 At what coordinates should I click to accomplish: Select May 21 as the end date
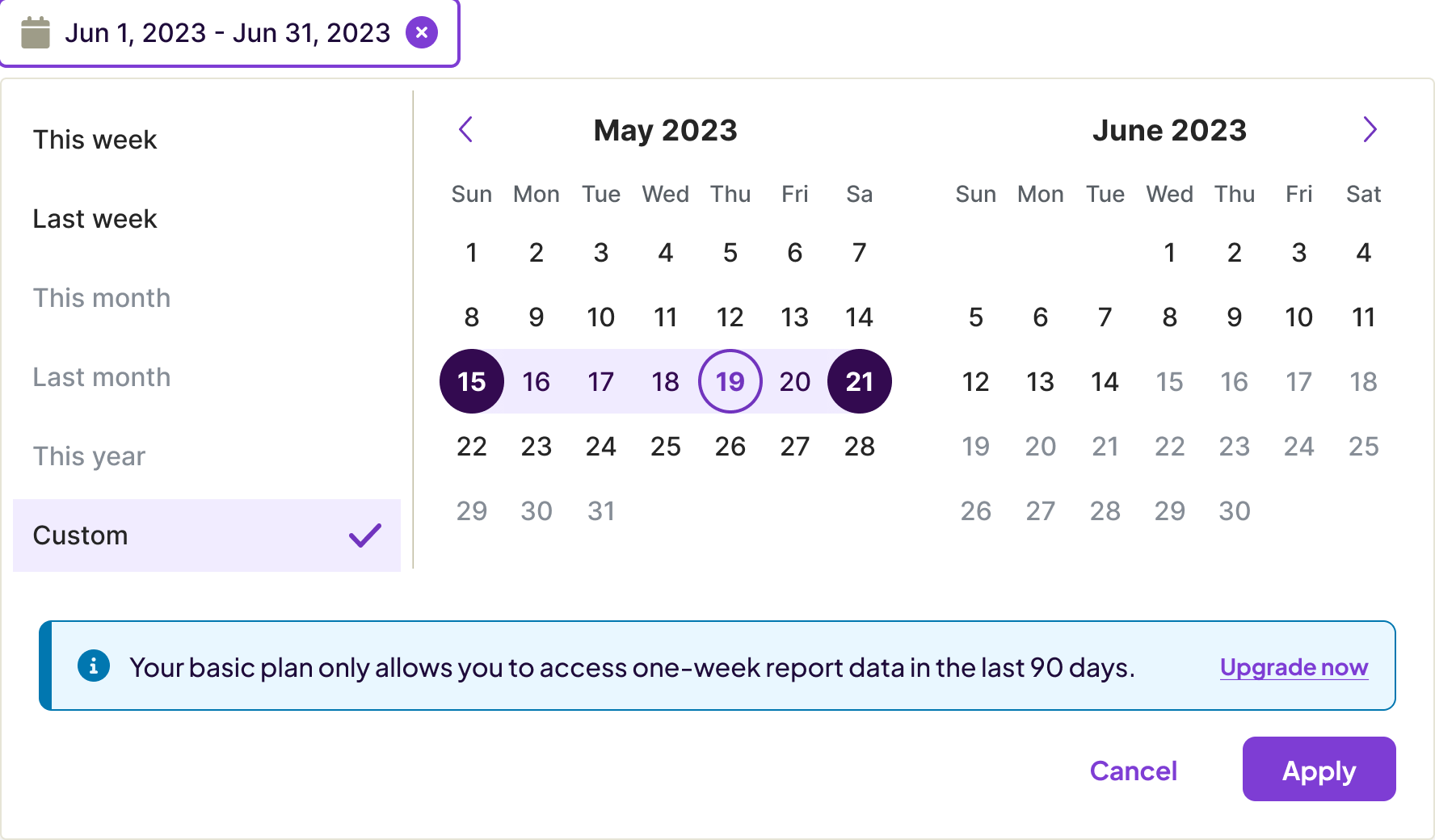click(x=860, y=381)
